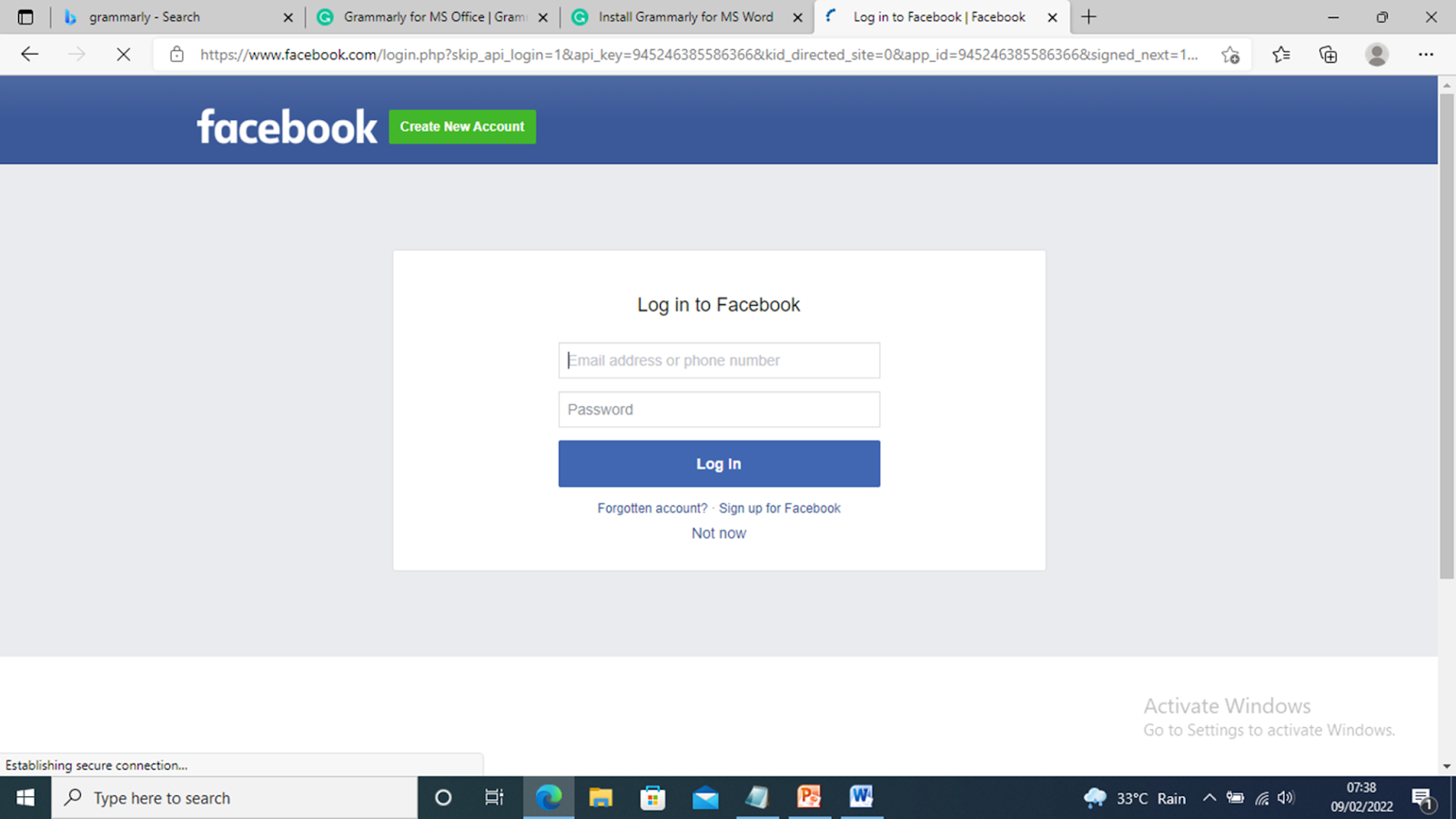
Task: Open Mail app from taskbar
Action: 705,798
